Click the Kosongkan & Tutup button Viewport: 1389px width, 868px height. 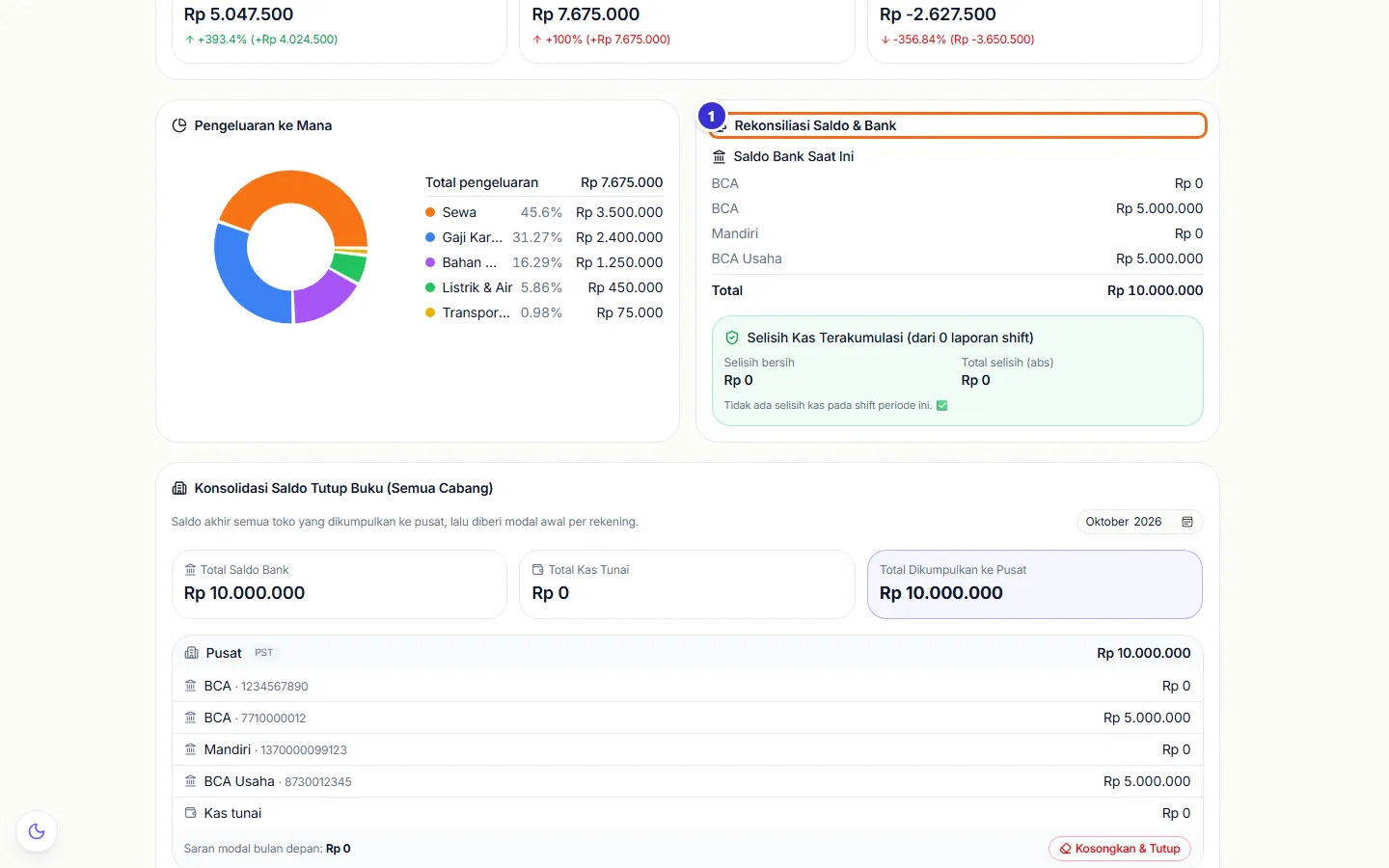point(1120,849)
